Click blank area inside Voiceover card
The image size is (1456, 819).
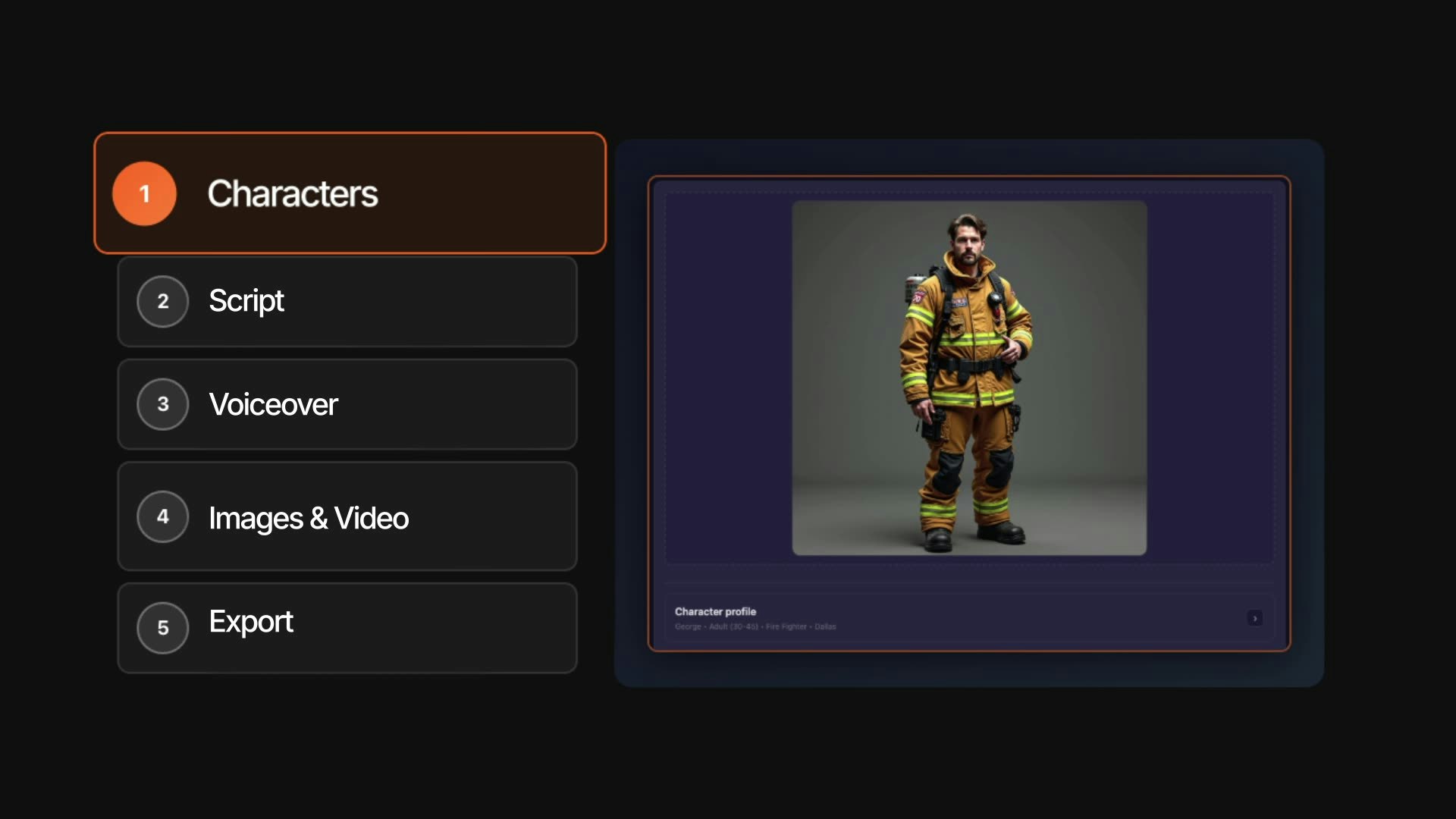(x=455, y=404)
